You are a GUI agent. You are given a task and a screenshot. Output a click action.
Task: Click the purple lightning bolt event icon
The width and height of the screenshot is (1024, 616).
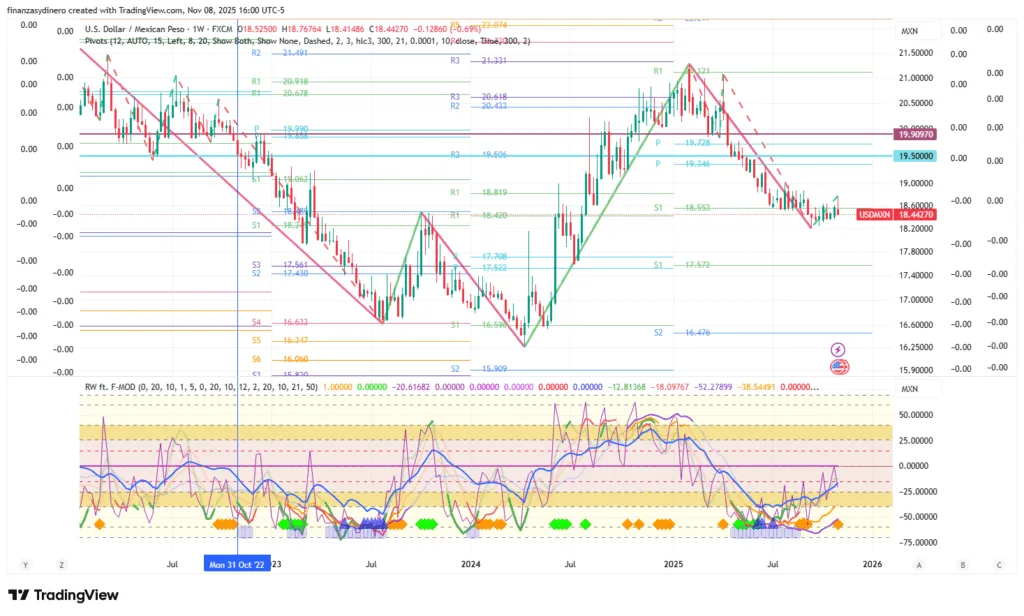838,349
